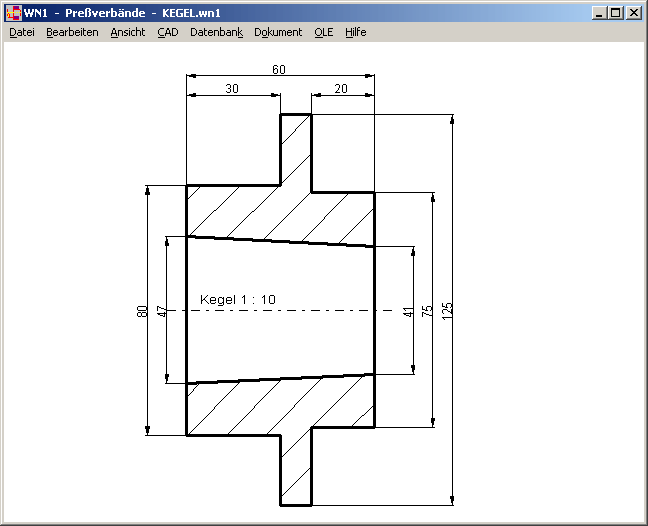Open the Datenbank menu

(x=216, y=32)
